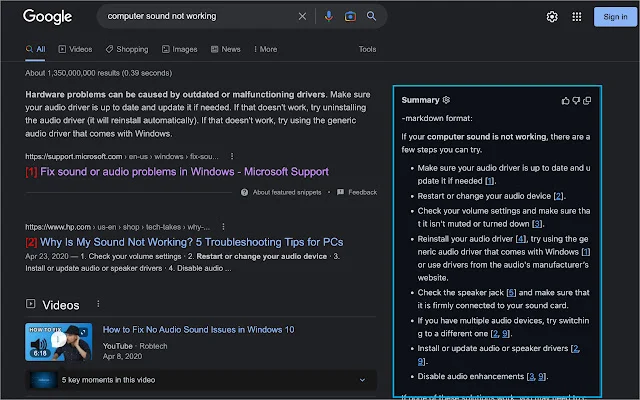
Task: Open search by image camera icon
Action: pos(350,17)
